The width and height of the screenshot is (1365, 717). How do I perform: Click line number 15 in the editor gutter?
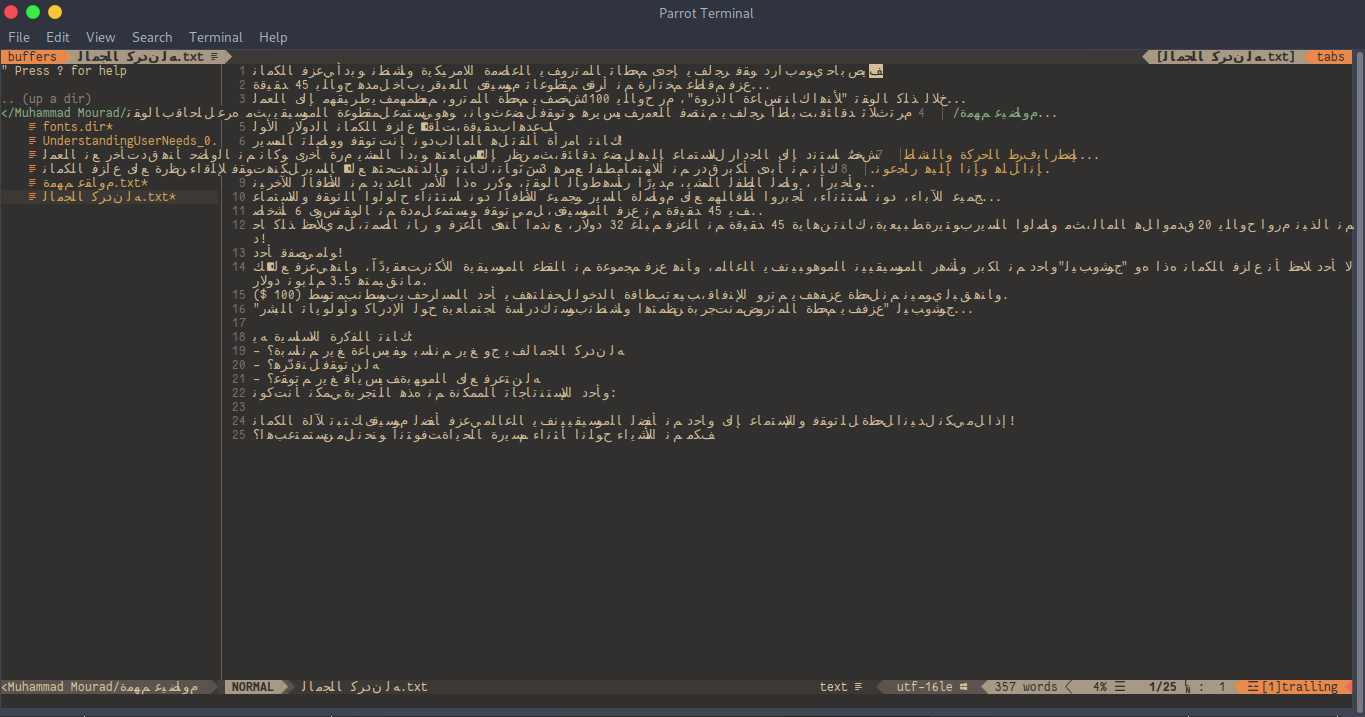click(238, 295)
